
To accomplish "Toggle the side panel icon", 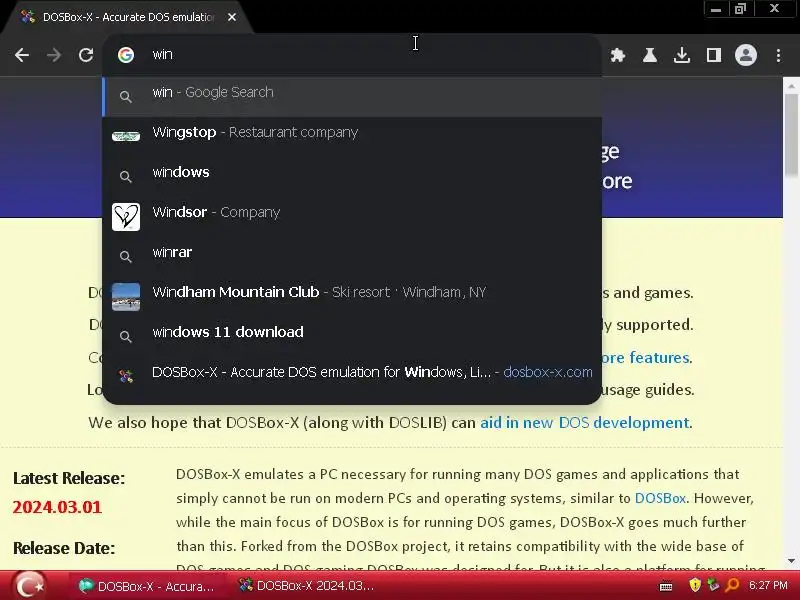I will coord(714,55).
